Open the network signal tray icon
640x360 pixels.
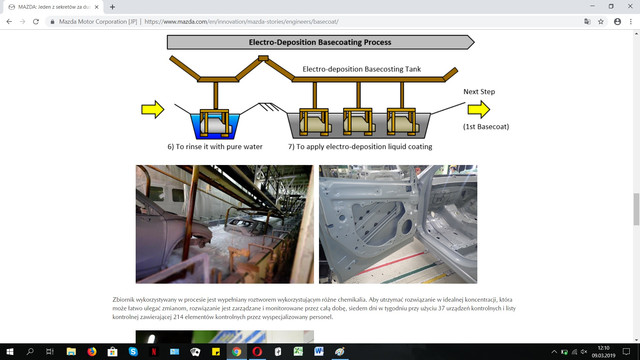(574, 352)
